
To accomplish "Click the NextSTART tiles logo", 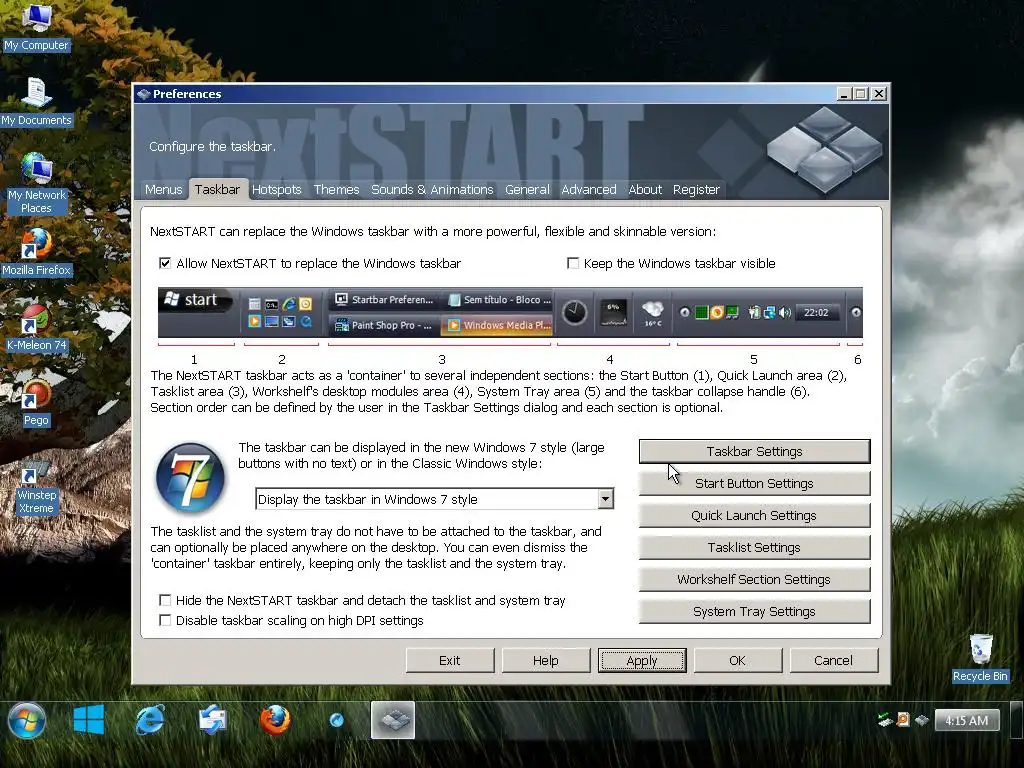I will click(x=825, y=149).
